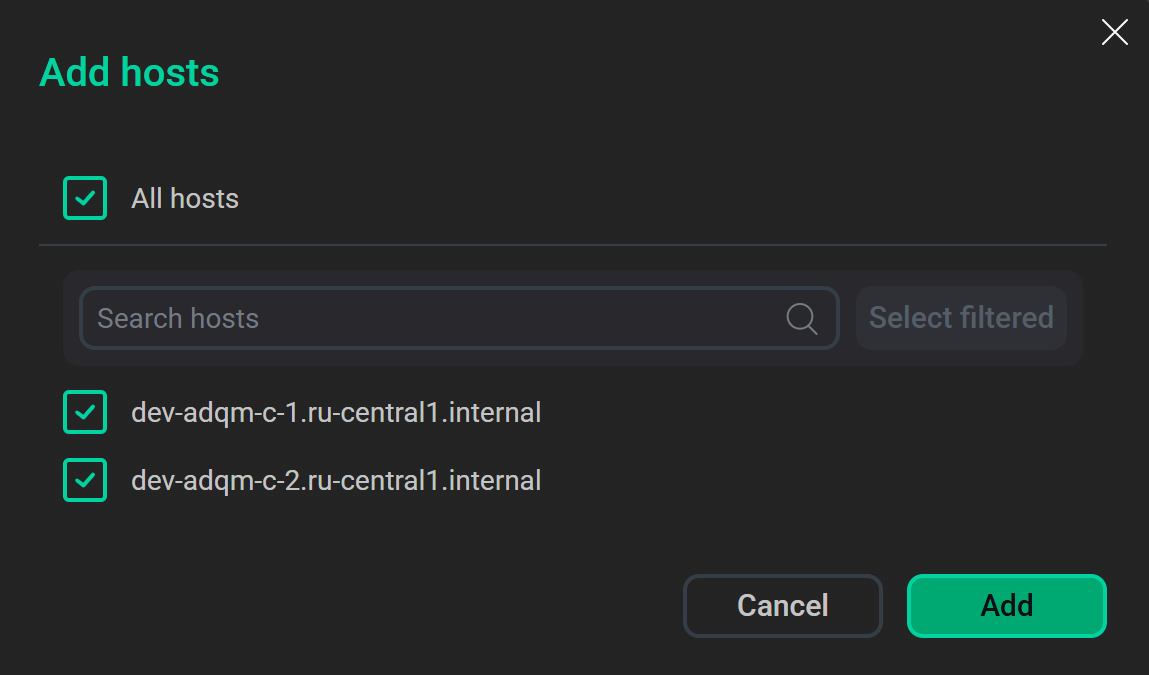Uncheck the dev-adqm-c-2 host checkbox
The height and width of the screenshot is (675, 1149).
click(85, 480)
